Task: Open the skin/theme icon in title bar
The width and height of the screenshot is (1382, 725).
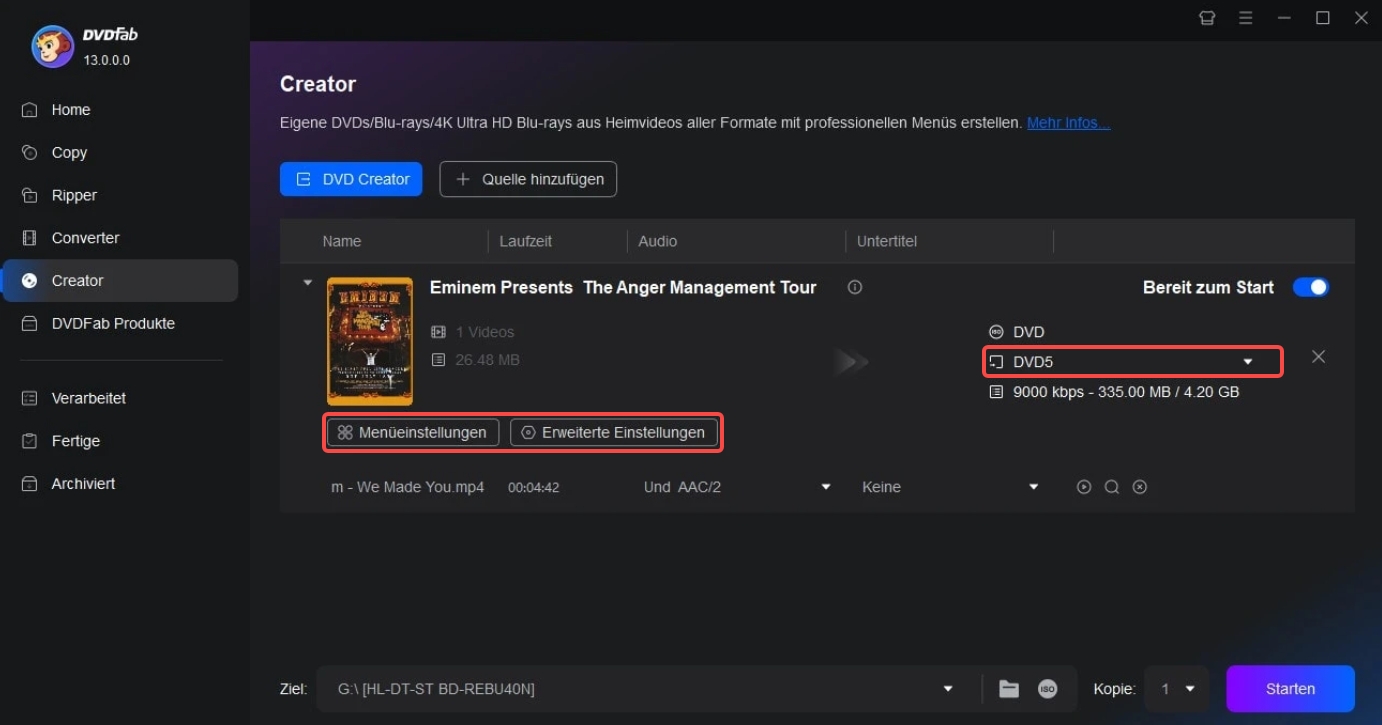Action: point(1207,18)
